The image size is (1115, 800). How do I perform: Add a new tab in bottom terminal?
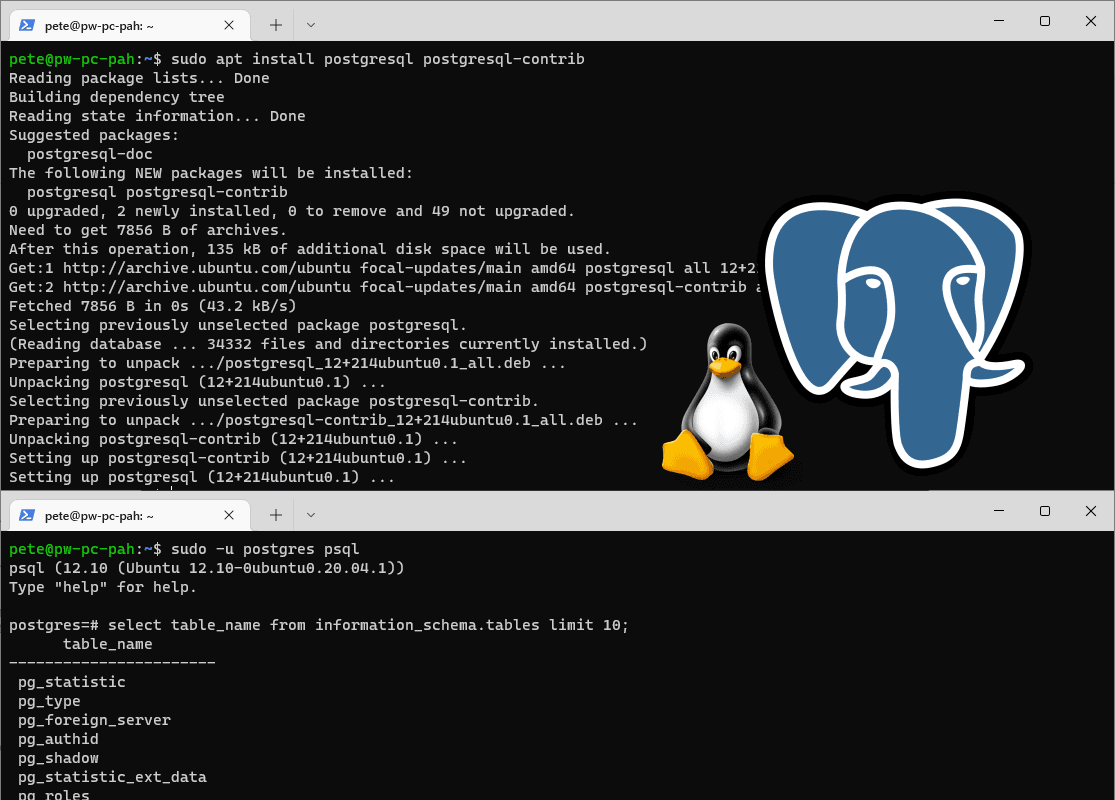(x=276, y=516)
